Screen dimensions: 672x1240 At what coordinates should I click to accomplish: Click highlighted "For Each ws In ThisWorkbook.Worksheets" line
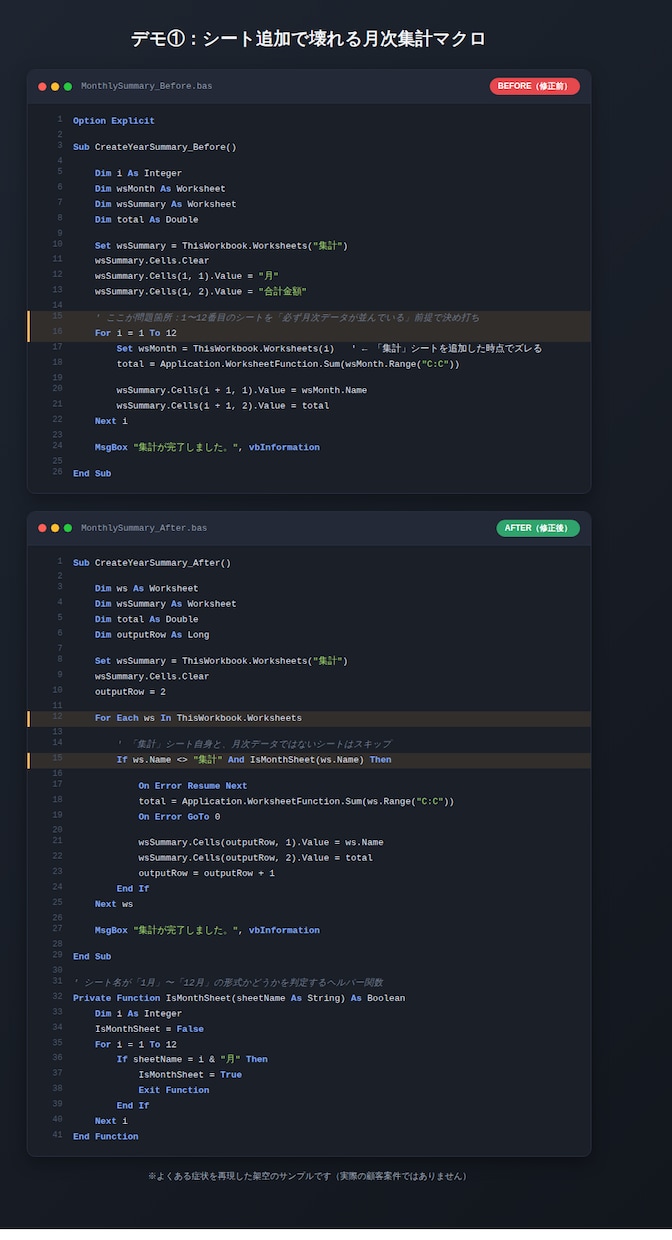(310, 718)
